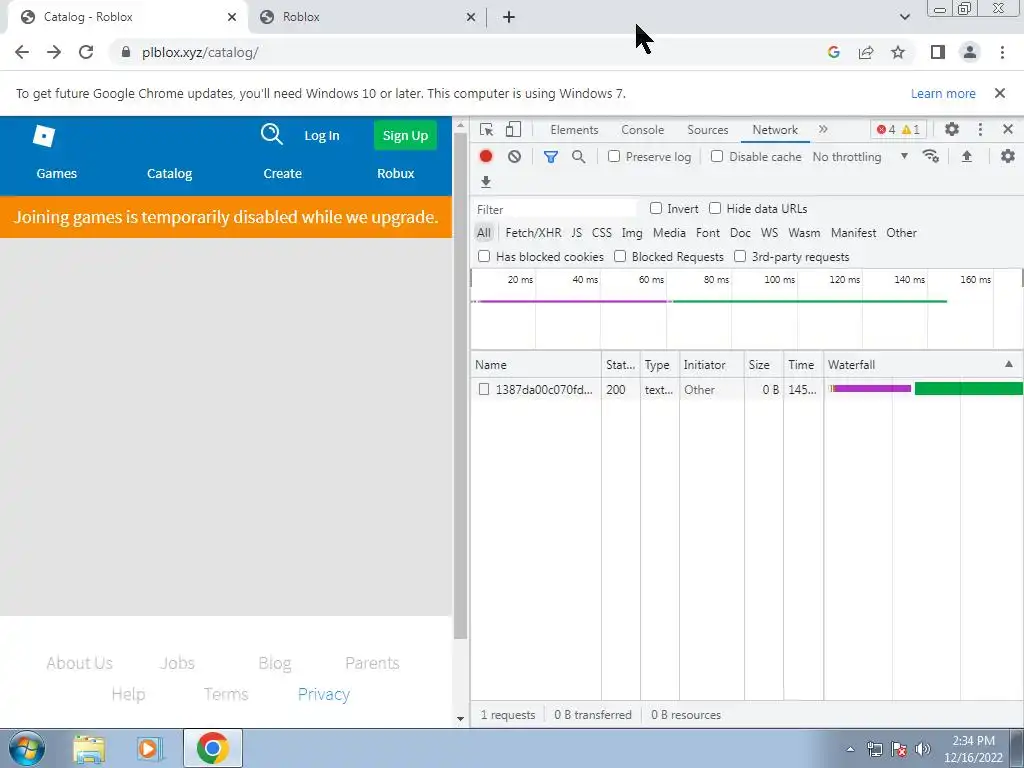Share this page icon
The image size is (1024, 768).
[x=866, y=52]
